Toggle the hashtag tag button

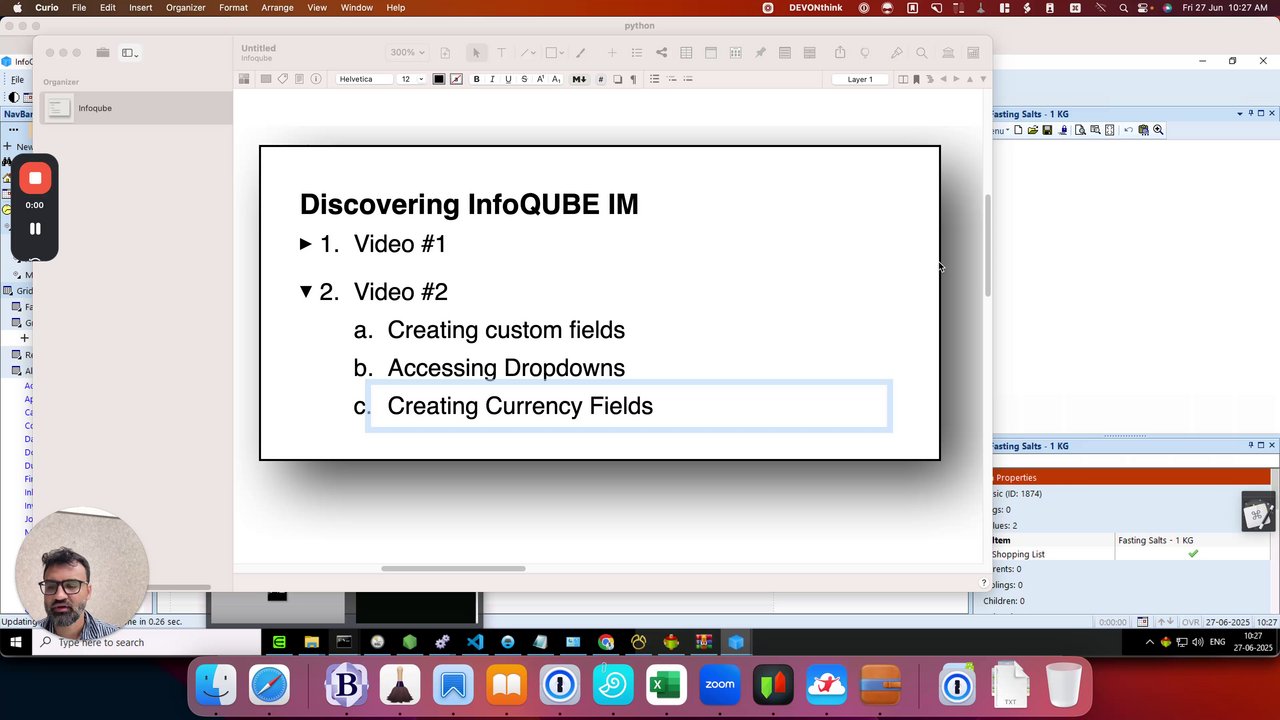pos(600,79)
